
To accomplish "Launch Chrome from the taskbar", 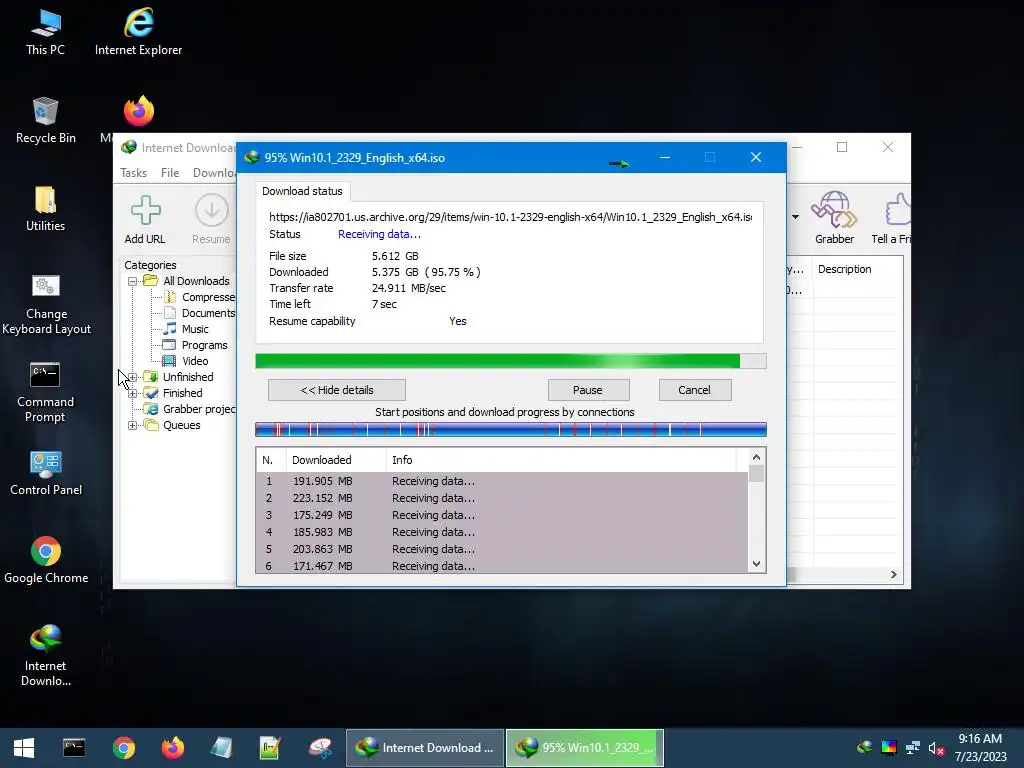I will [123, 748].
